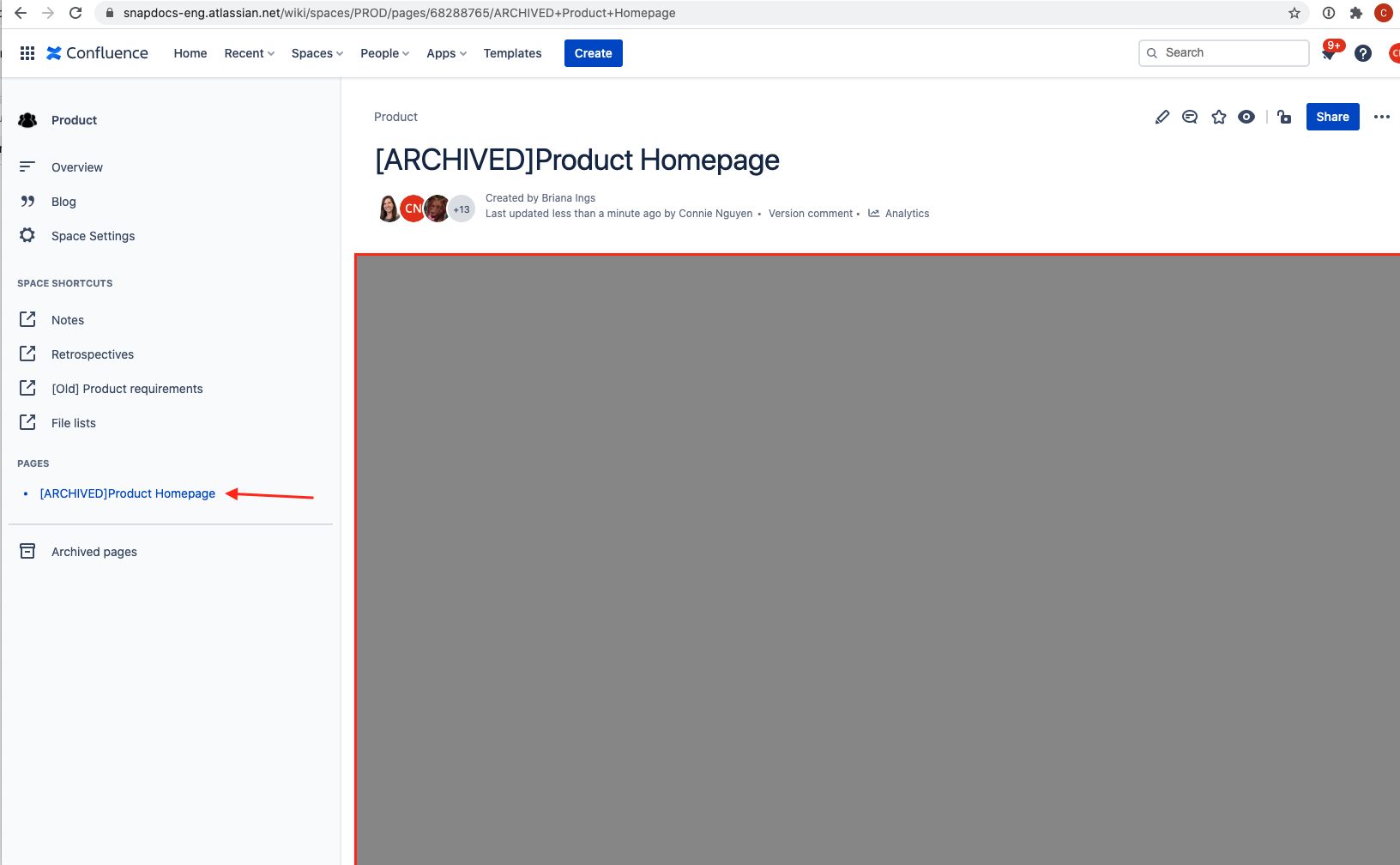Viewport: 1400px width, 865px height.
Task: Click the pencil edit page icon
Action: [x=1162, y=117]
